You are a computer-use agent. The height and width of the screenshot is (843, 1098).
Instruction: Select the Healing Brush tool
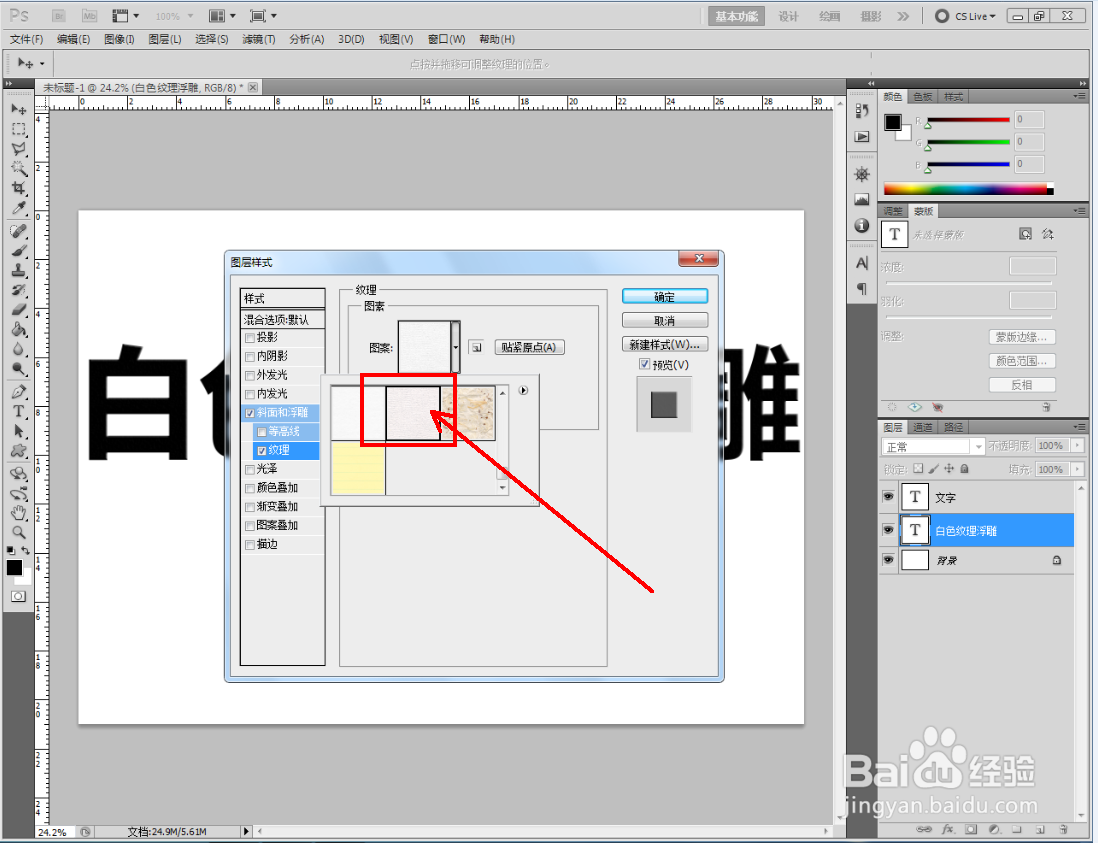[18, 231]
